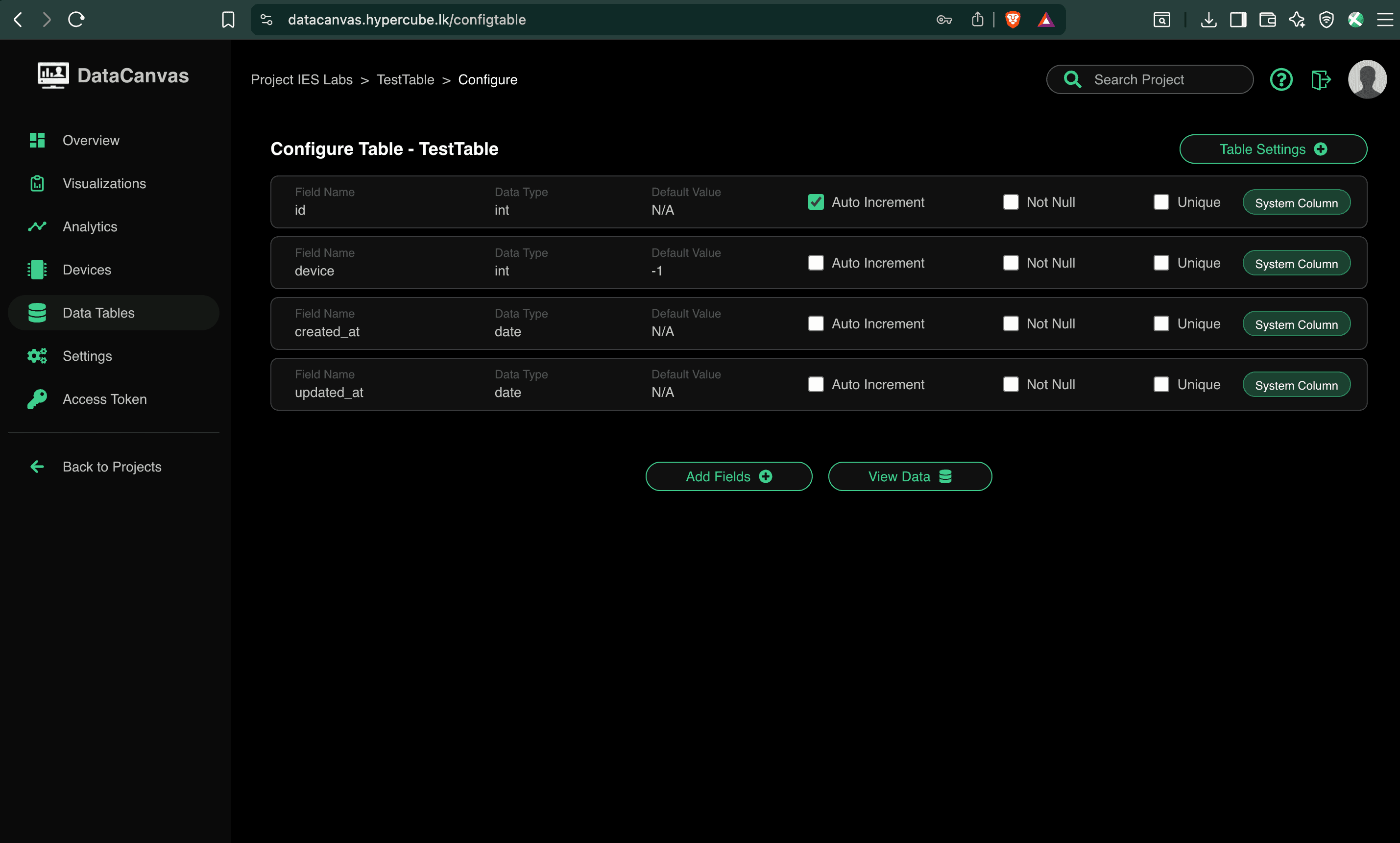The width and height of the screenshot is (1400, 843).
Task: Enable Not Null for the device field
Action: click(1011, 262)
